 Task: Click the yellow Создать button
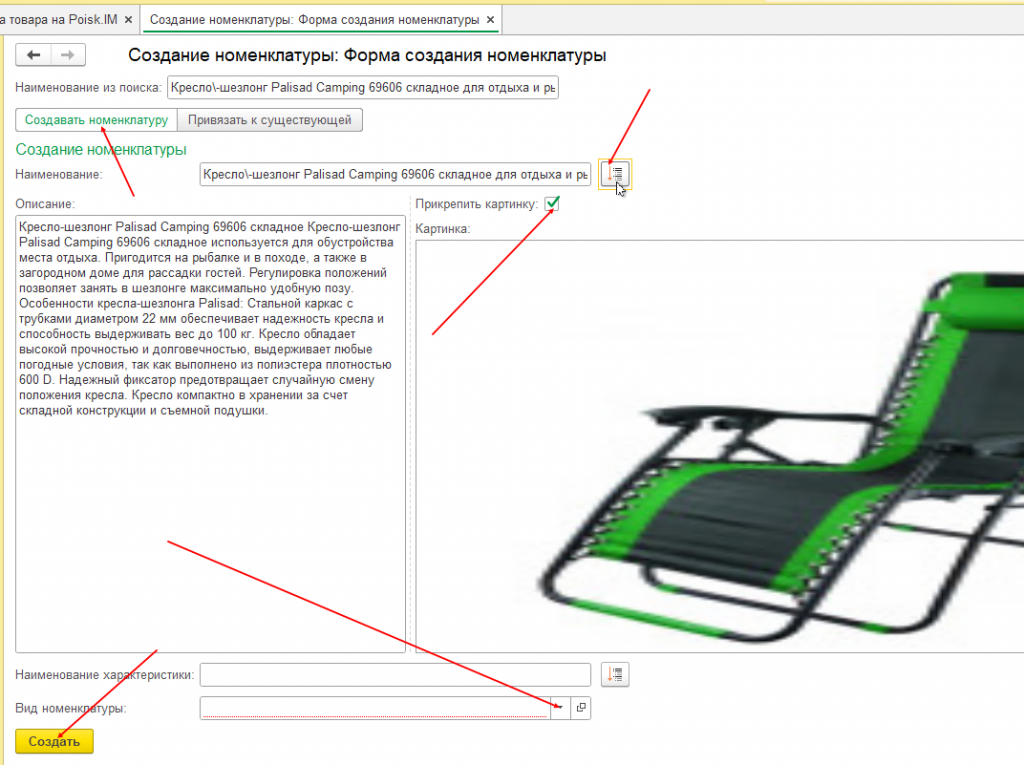(54, 741)
